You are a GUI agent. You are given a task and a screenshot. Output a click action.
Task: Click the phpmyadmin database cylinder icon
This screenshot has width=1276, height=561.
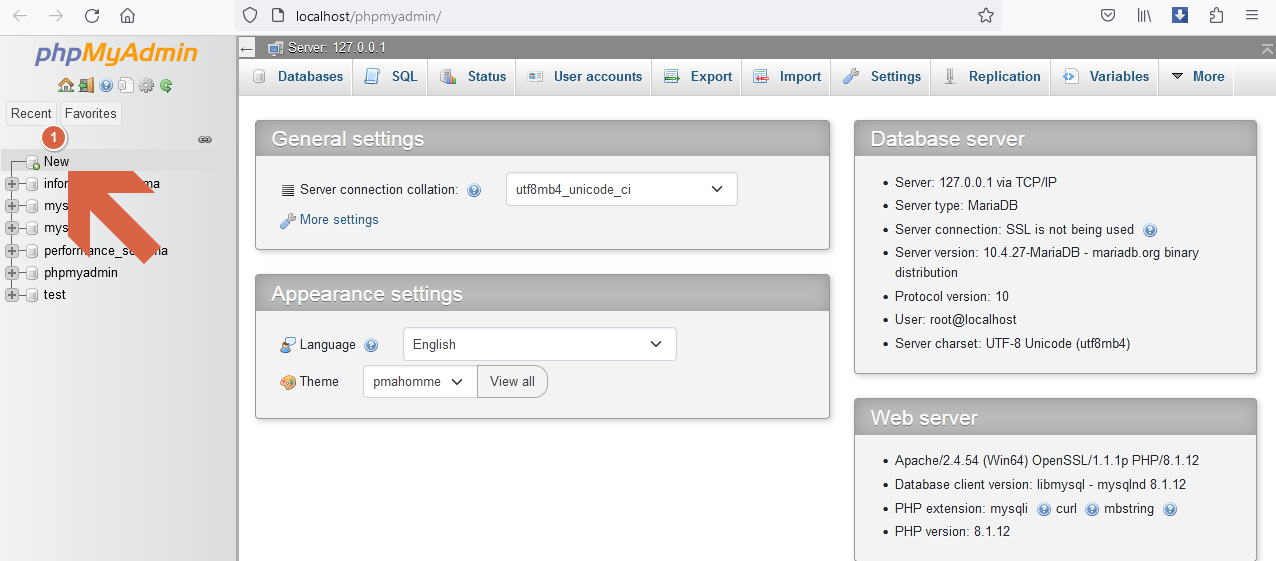pyautogui.click(x=32, y=273)
